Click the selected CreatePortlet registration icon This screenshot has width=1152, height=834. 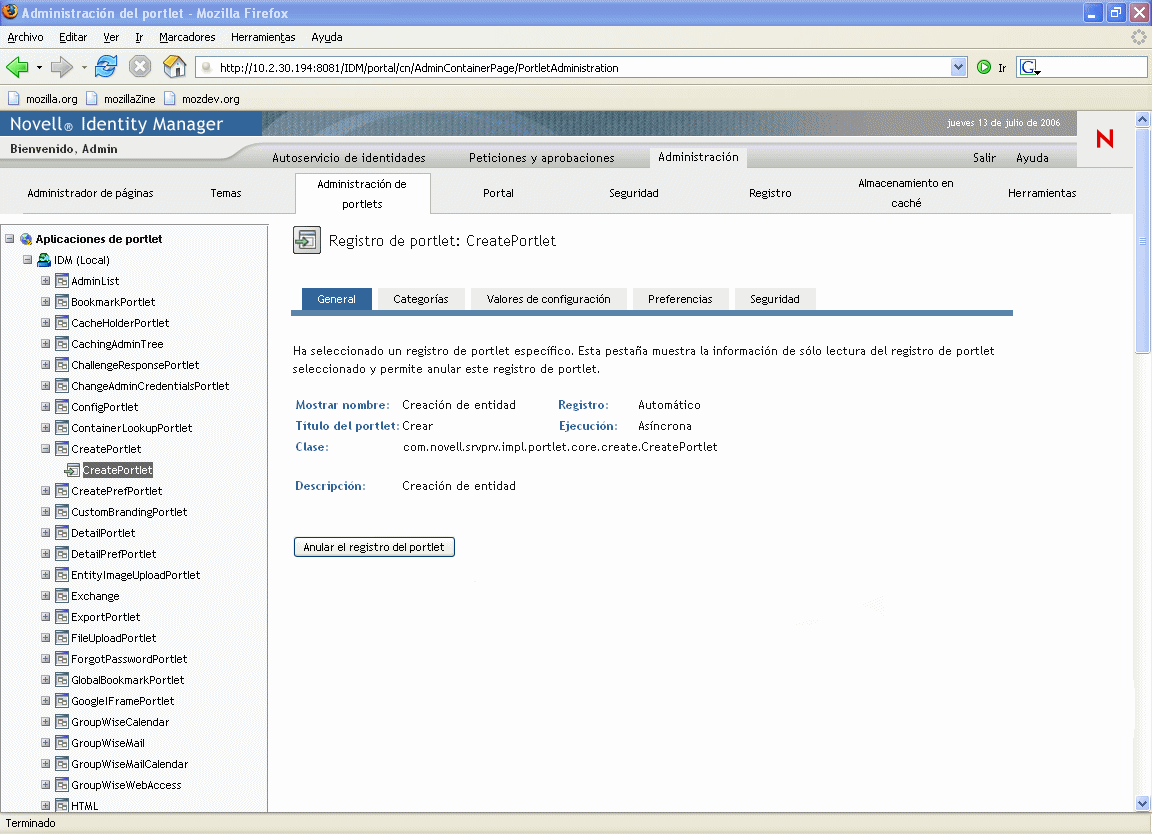(x=72, y=470)
